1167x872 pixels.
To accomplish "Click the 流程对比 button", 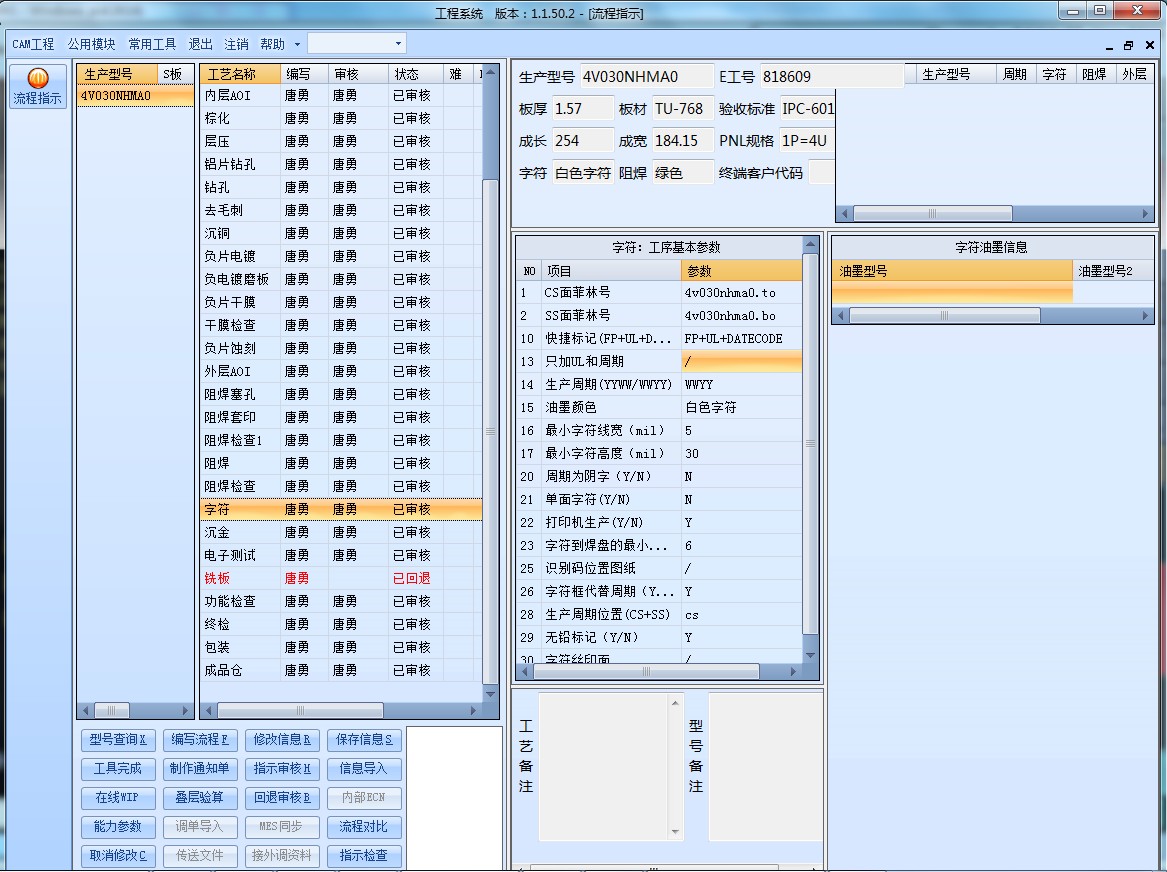I will coord(364,827).
